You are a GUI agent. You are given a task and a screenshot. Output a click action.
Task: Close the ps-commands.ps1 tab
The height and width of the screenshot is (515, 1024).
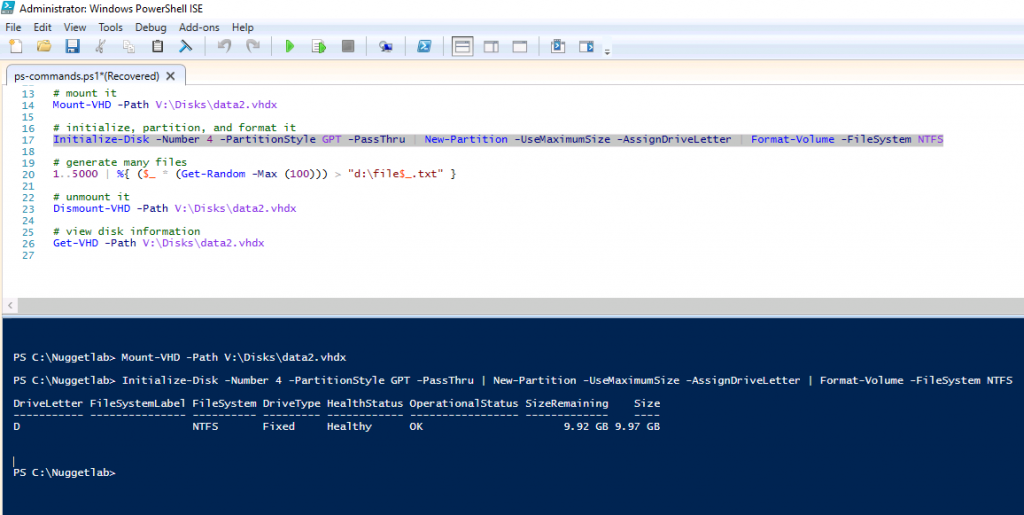point(170,76)
